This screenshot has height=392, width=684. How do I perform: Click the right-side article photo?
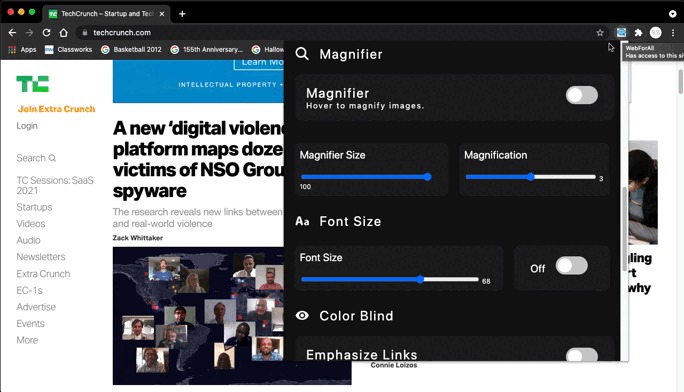(643, 192)
